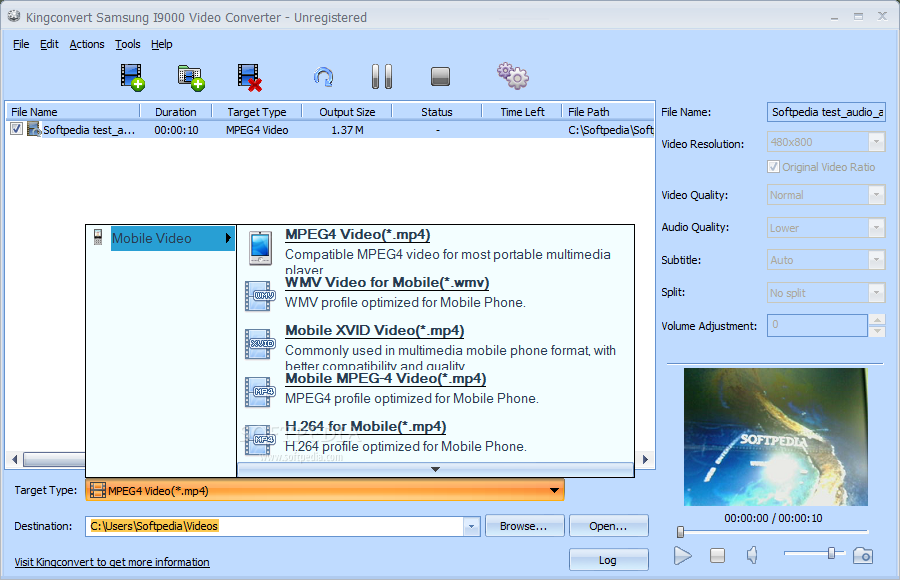
Task: Open the Destination path dropdown arrow
Action: tap(471, 526)
